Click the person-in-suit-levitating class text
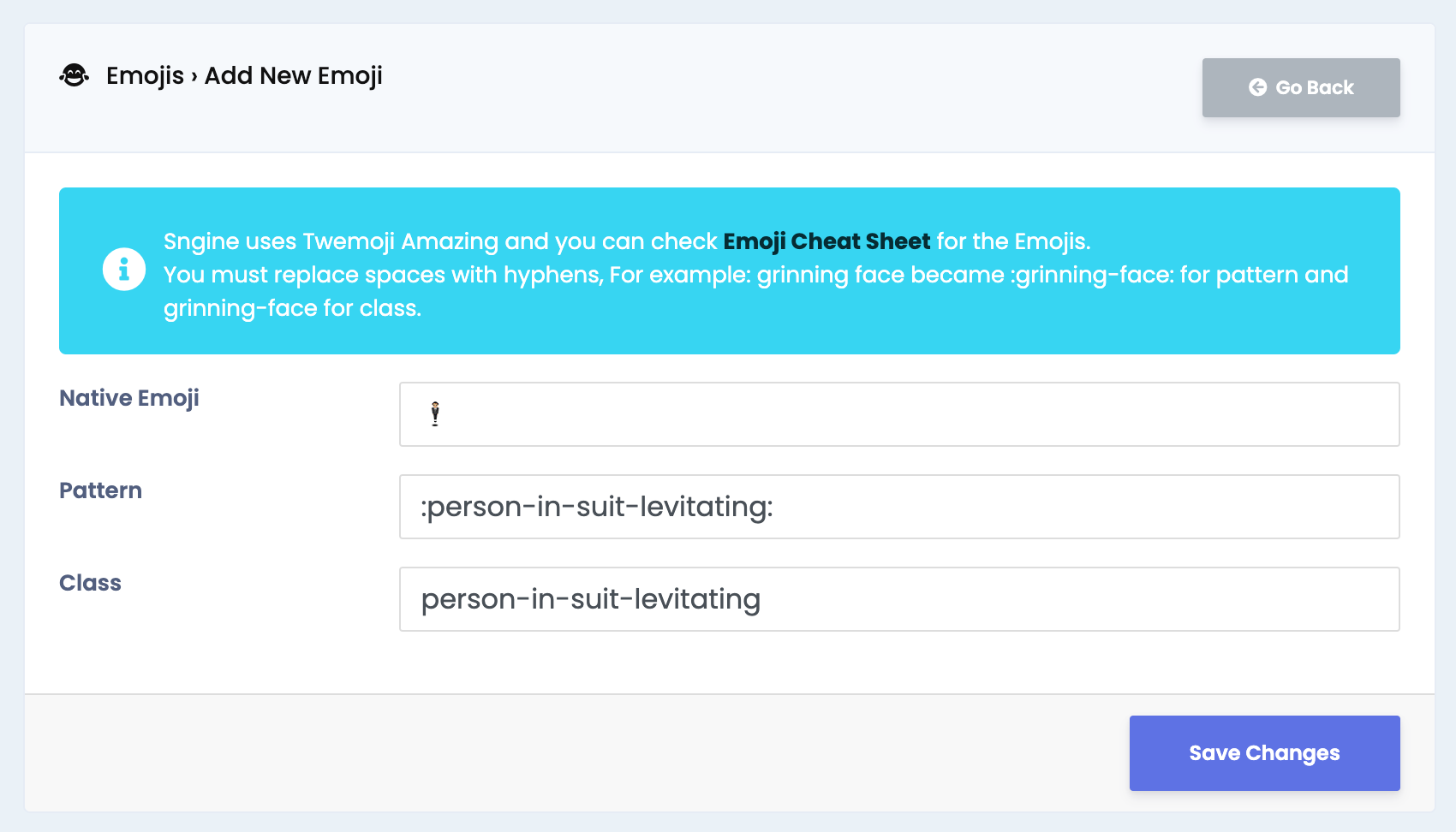The image size is (1456, 832). click(x=590, y=599)
